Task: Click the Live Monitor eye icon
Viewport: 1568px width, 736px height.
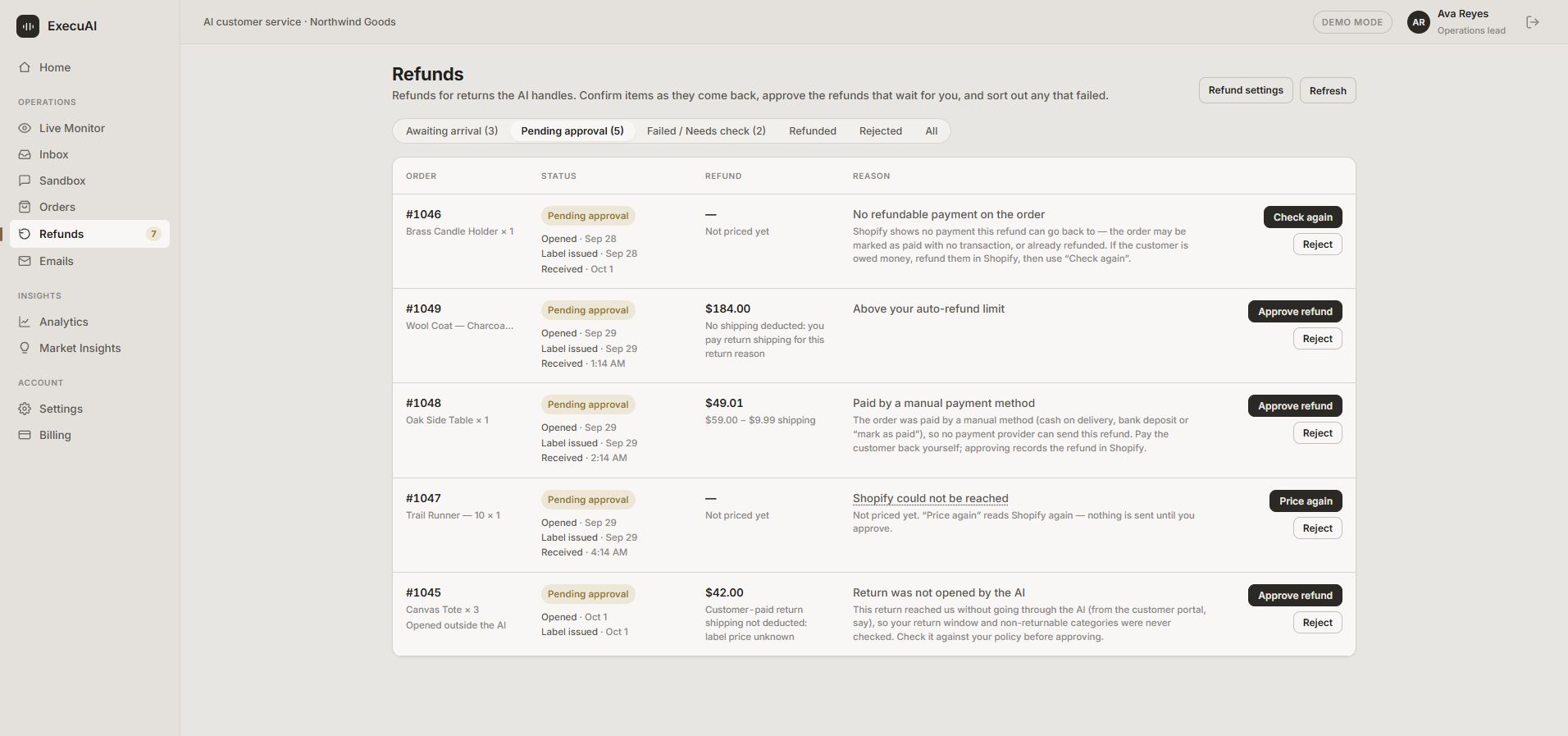Action: [25, 128]
